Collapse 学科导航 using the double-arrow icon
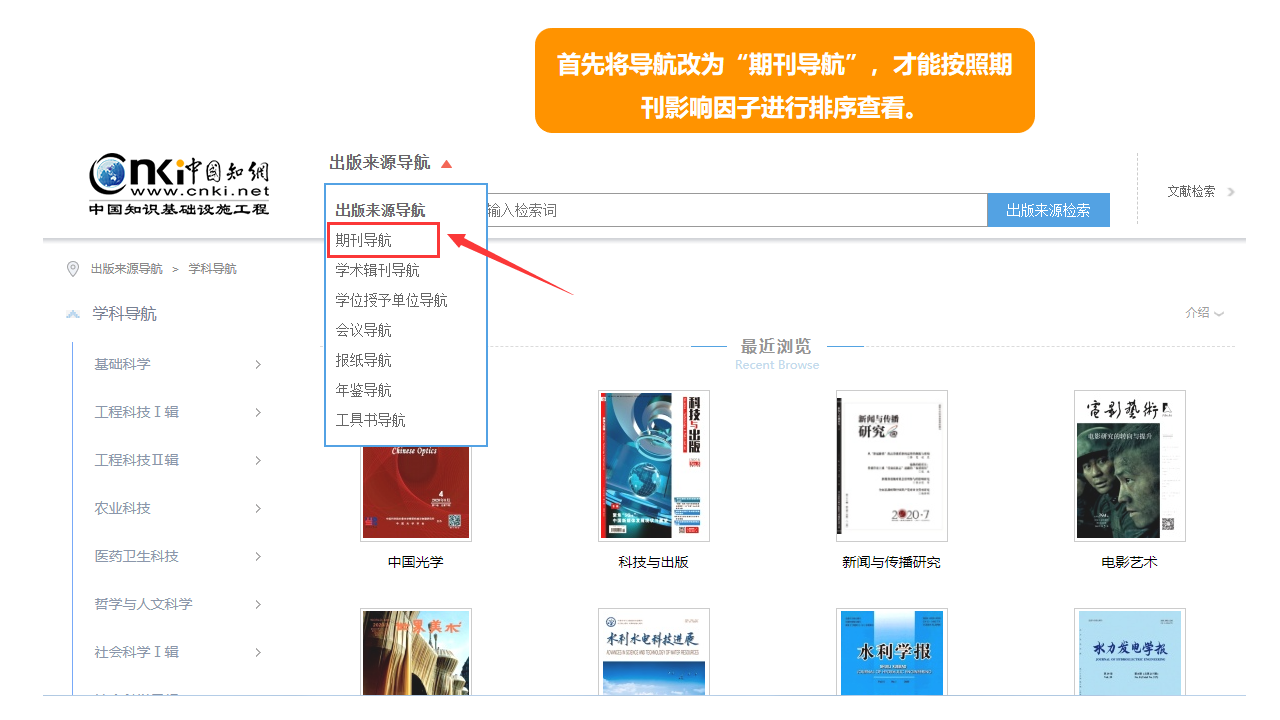The image size is (1280, 720). point(73,314)
